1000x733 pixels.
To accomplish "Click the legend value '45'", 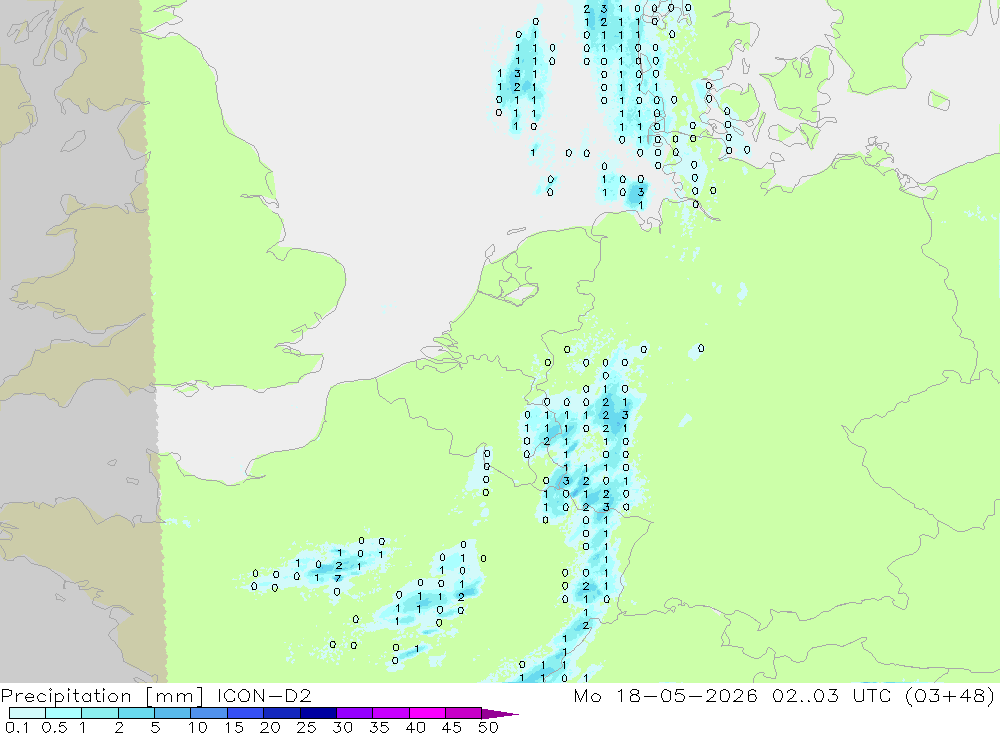I will 452,727.
